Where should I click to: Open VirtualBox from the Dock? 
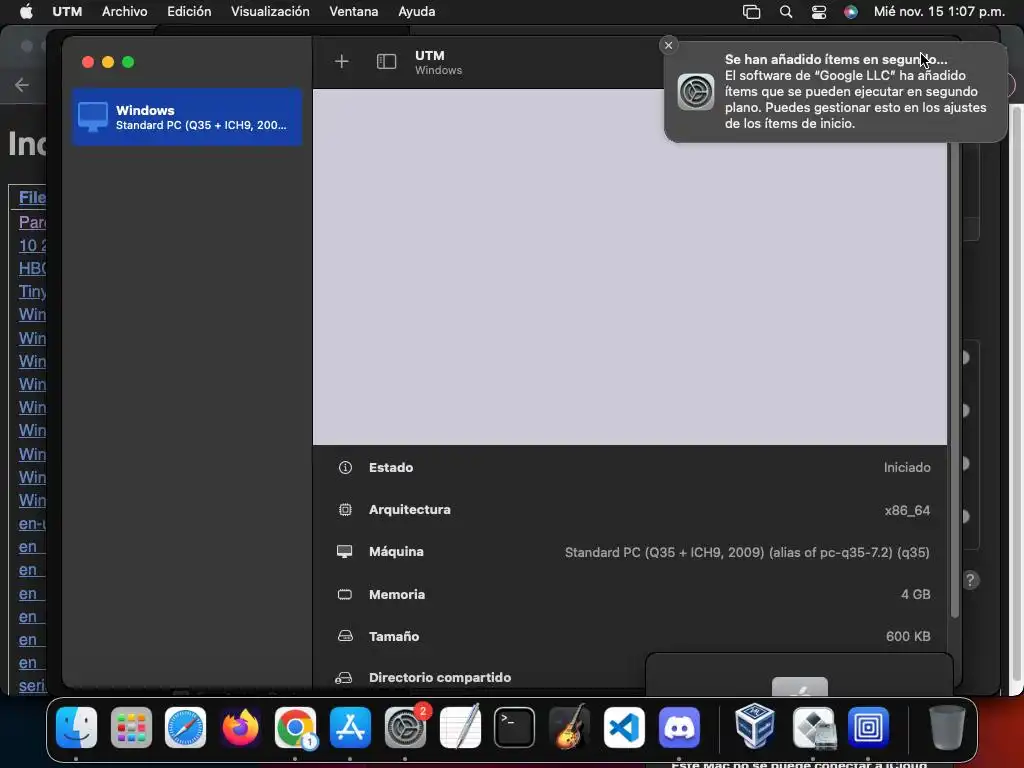click(754, 727)
